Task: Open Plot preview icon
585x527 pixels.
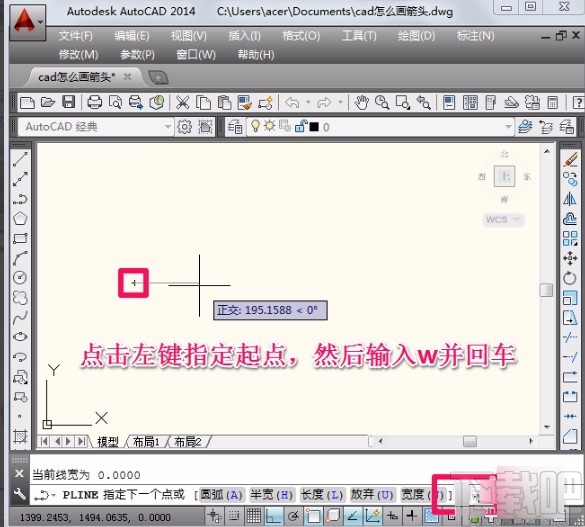Action: click(115, 102)
